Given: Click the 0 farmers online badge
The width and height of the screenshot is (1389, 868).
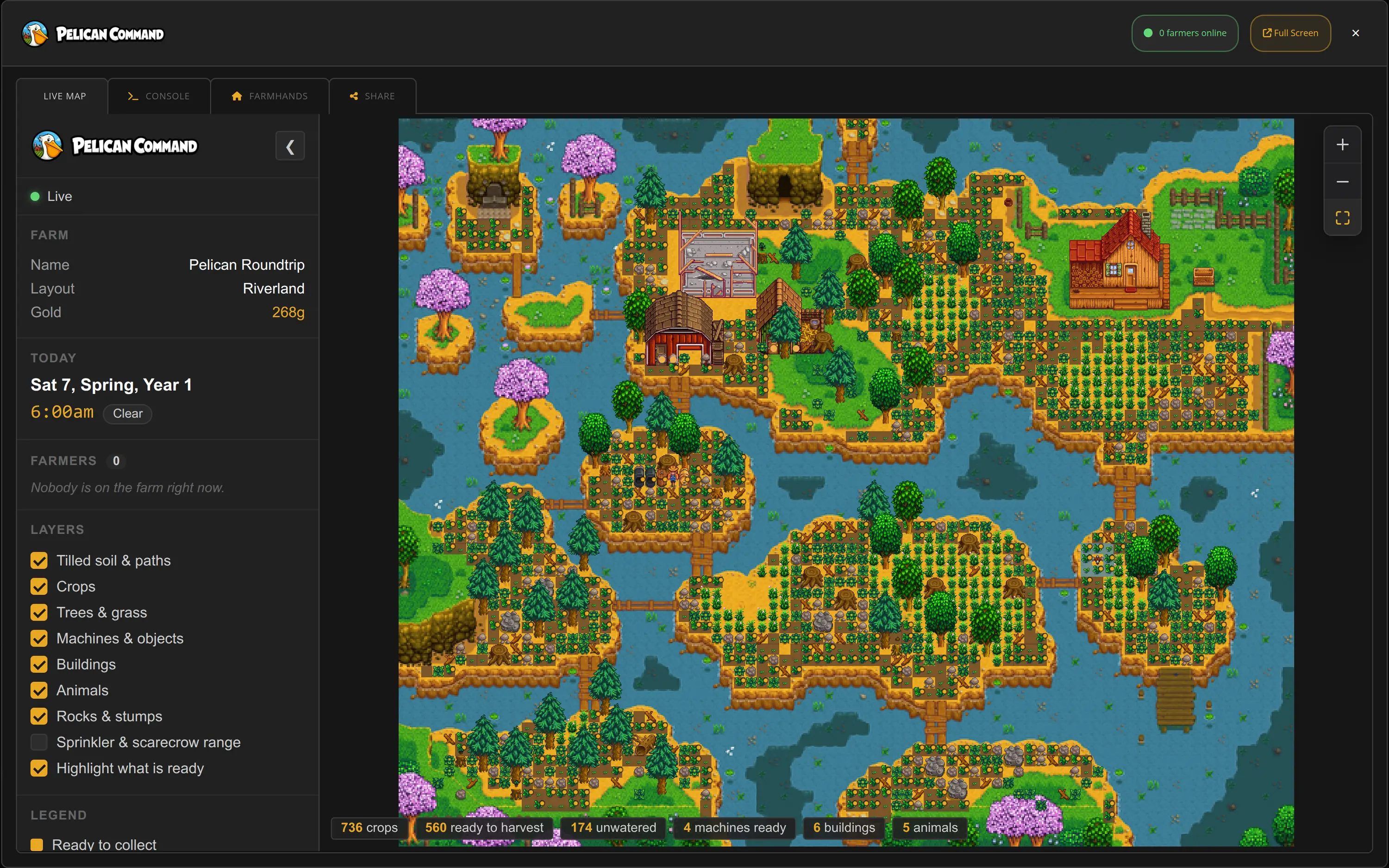Looking at the screenshot, I should [x=1185, y=33].
